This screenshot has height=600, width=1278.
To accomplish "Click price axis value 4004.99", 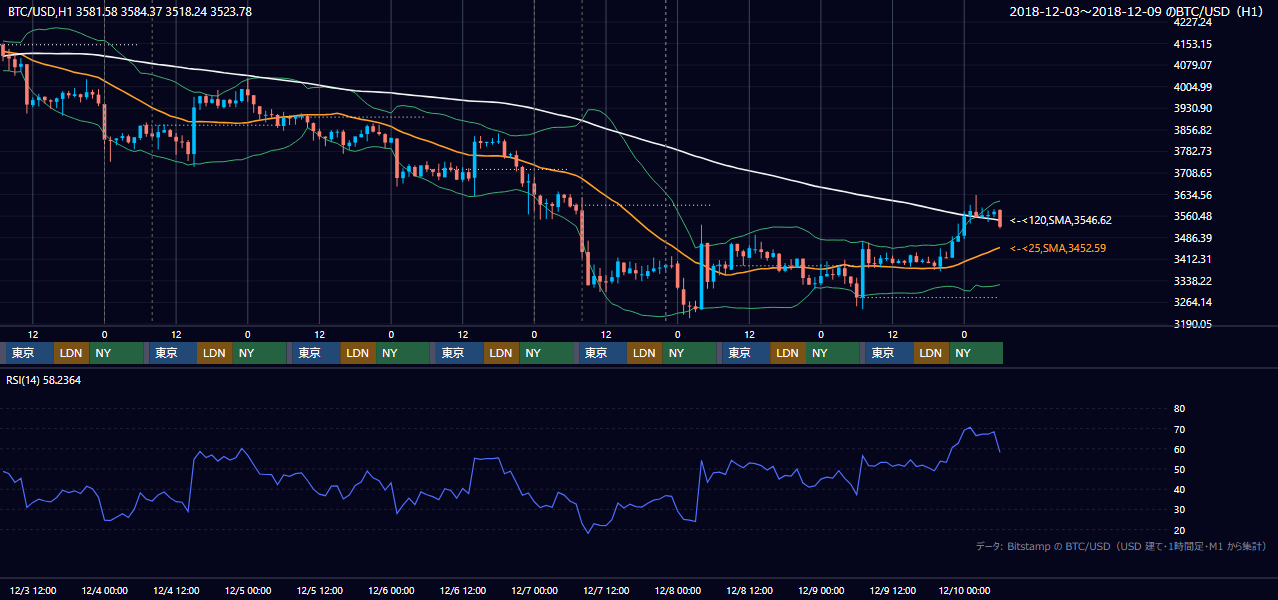I will tap(1192, 87).
